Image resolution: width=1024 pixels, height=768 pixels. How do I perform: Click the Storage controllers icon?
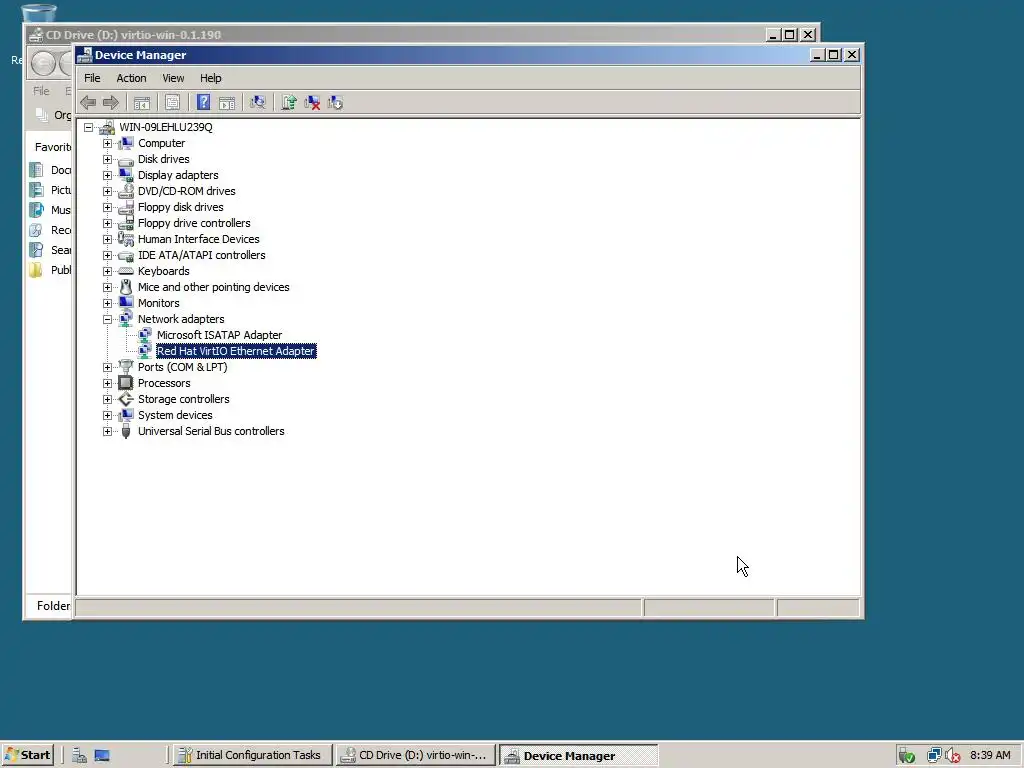126,399
